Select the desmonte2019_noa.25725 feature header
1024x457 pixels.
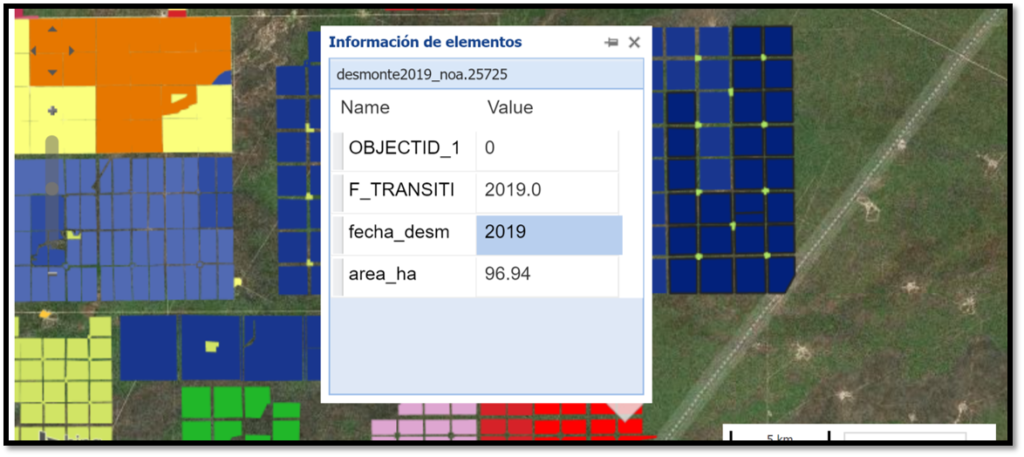pos(487,74)
